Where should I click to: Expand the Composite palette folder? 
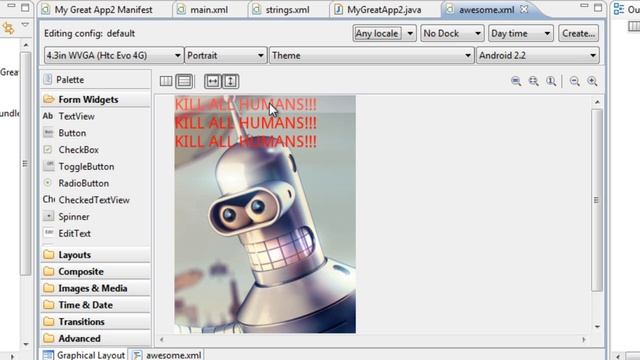(x=96, y=271)
